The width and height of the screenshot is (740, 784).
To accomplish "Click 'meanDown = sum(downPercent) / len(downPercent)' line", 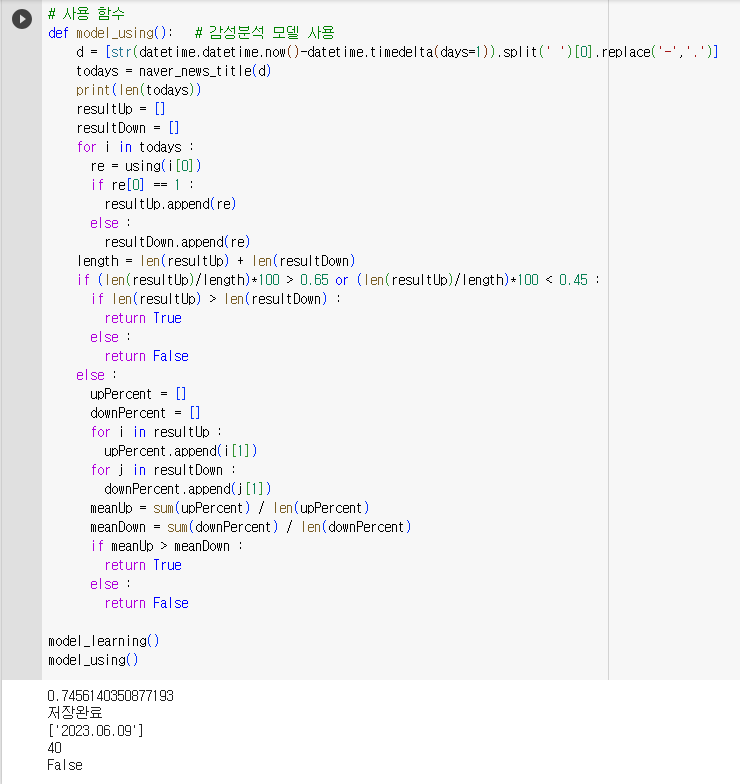I will click(x=250, y=527).
